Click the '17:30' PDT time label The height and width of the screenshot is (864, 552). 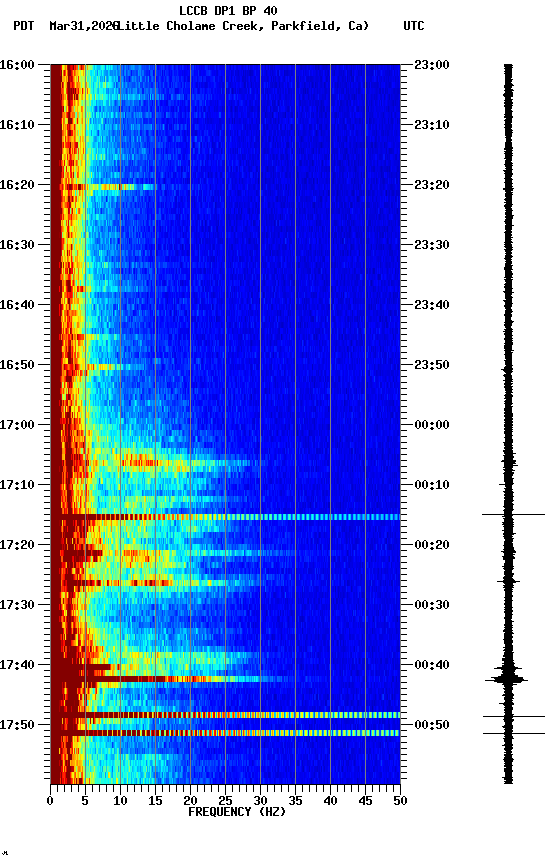coord(17,606)
